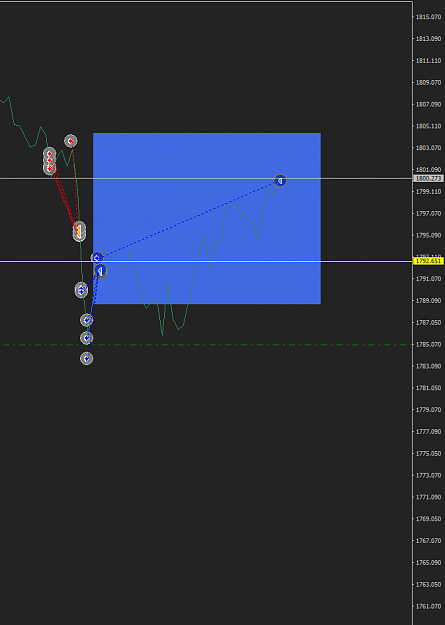Screen dimensions: 445x625
Task: Click the blue buy marker just above the green dashed line
Action: click(87, 338)
